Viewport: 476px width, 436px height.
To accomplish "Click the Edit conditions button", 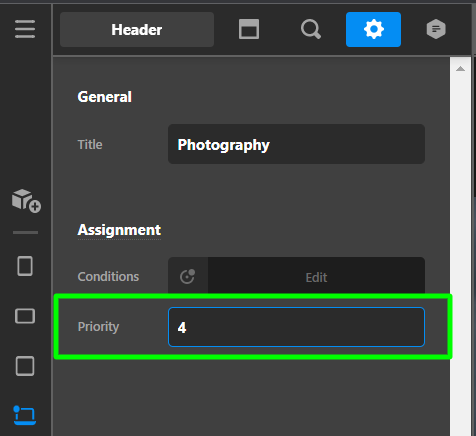I will (316, 277).
